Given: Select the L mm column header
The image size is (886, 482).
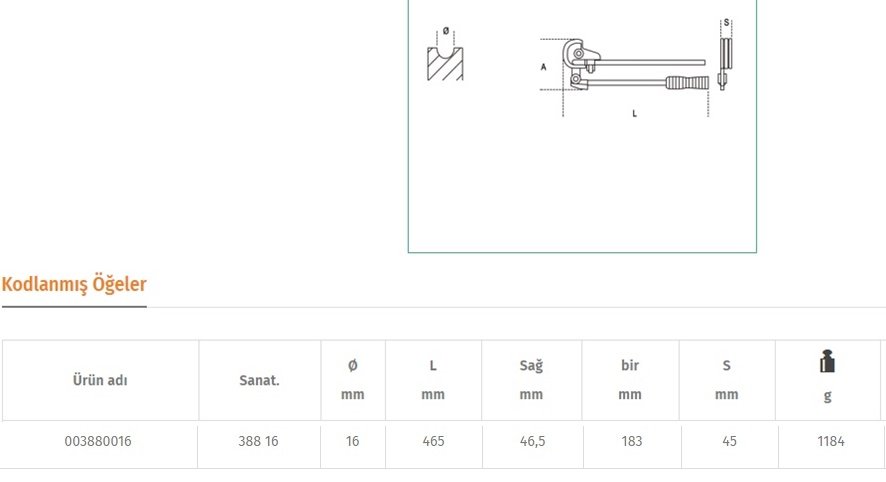Looking at the screenshot, I should [x=433, y=380].
